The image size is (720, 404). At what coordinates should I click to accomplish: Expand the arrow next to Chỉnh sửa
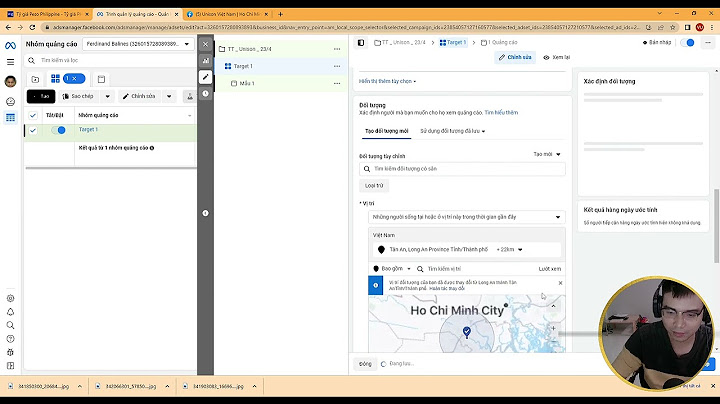[x=169, y=96]
